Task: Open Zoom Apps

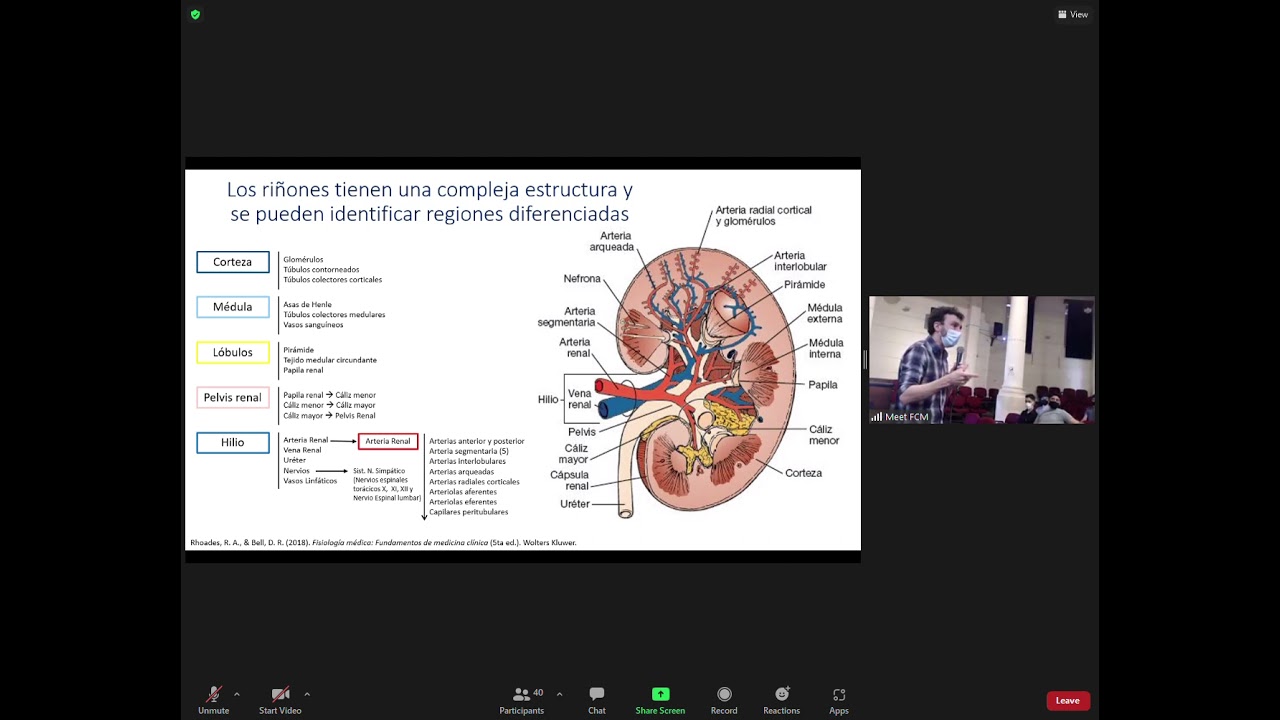Action: 839,701
